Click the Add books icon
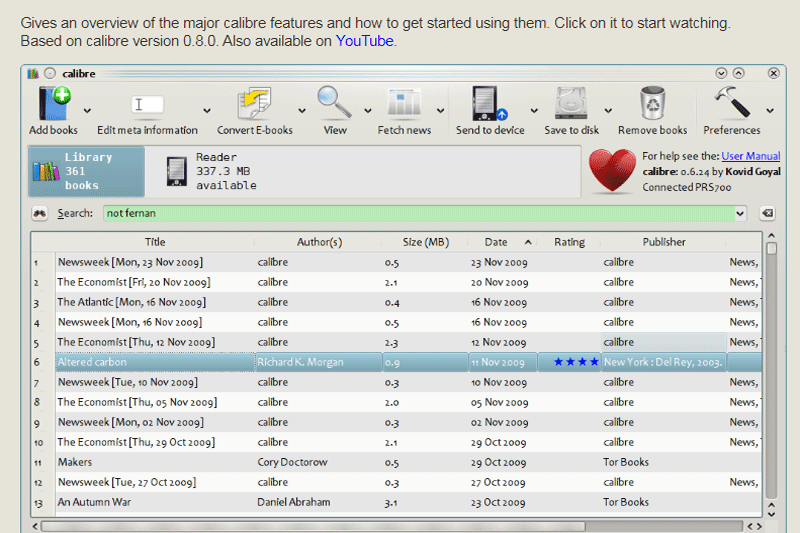This screenshot has width=800, height=533. pos(53,105)
